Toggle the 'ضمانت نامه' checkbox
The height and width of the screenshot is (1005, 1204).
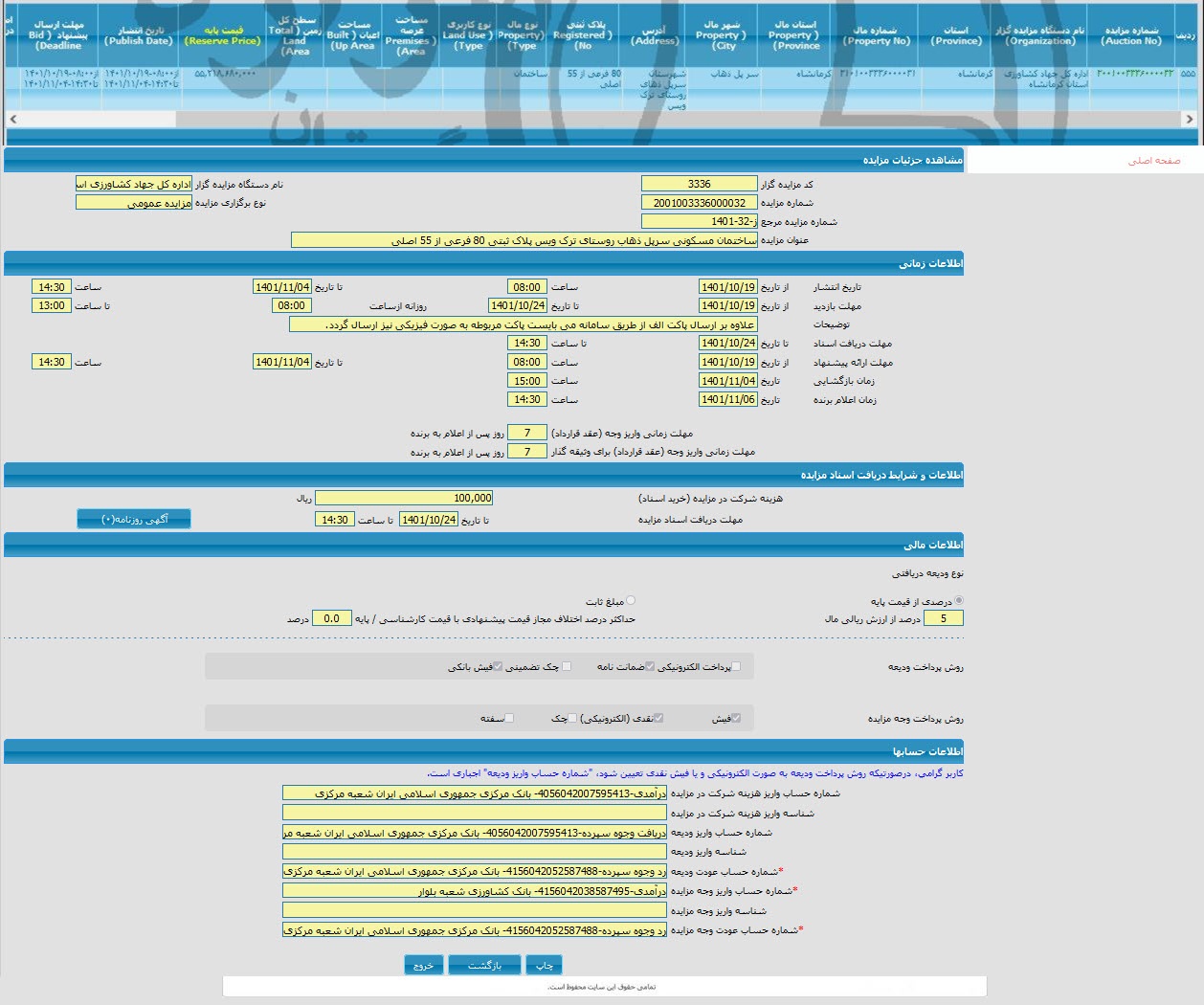point(650,666)
